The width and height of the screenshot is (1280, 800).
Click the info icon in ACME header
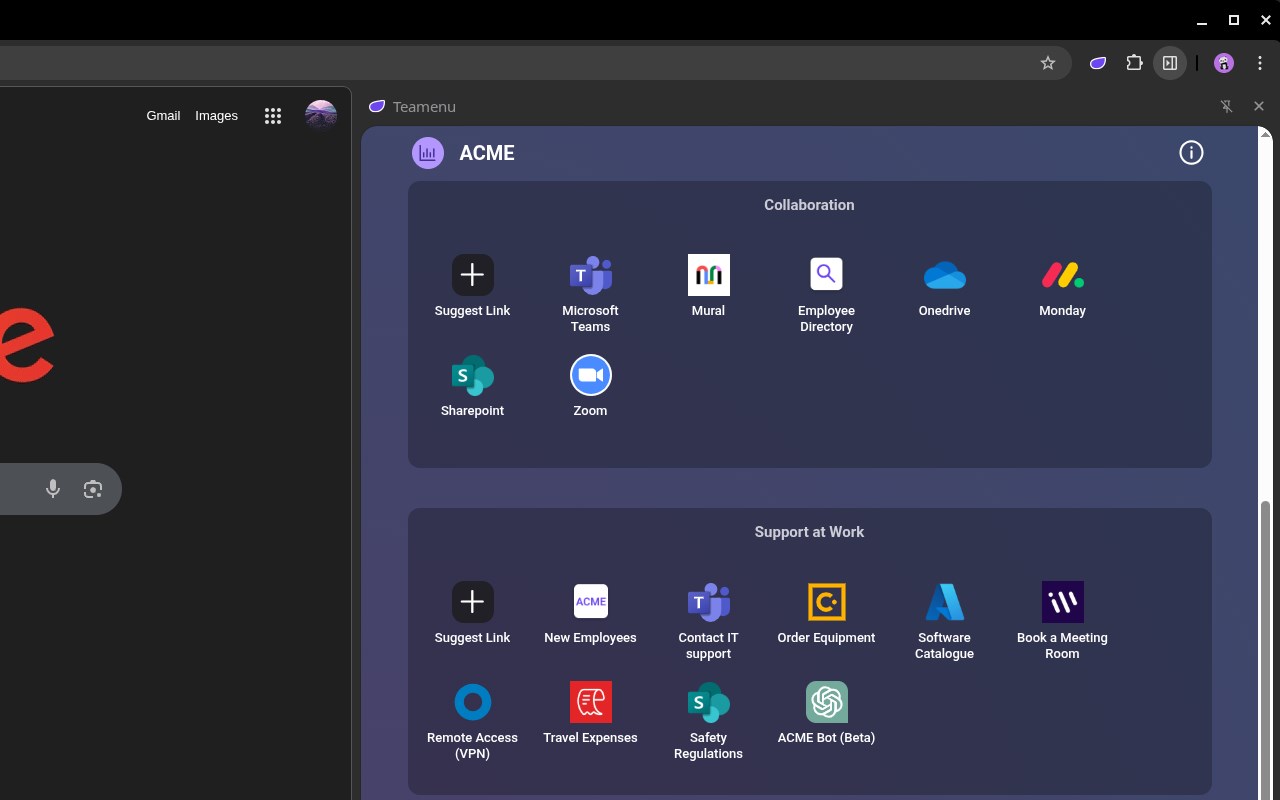click(x=1191, y=153)
